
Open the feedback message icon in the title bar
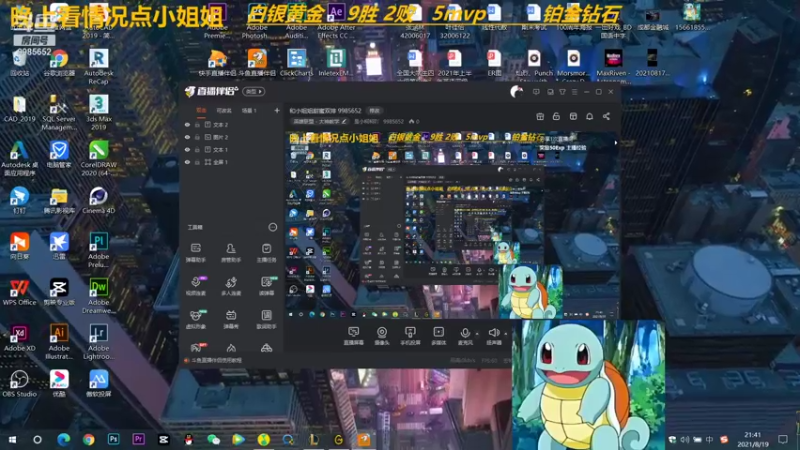coord(536,92)
